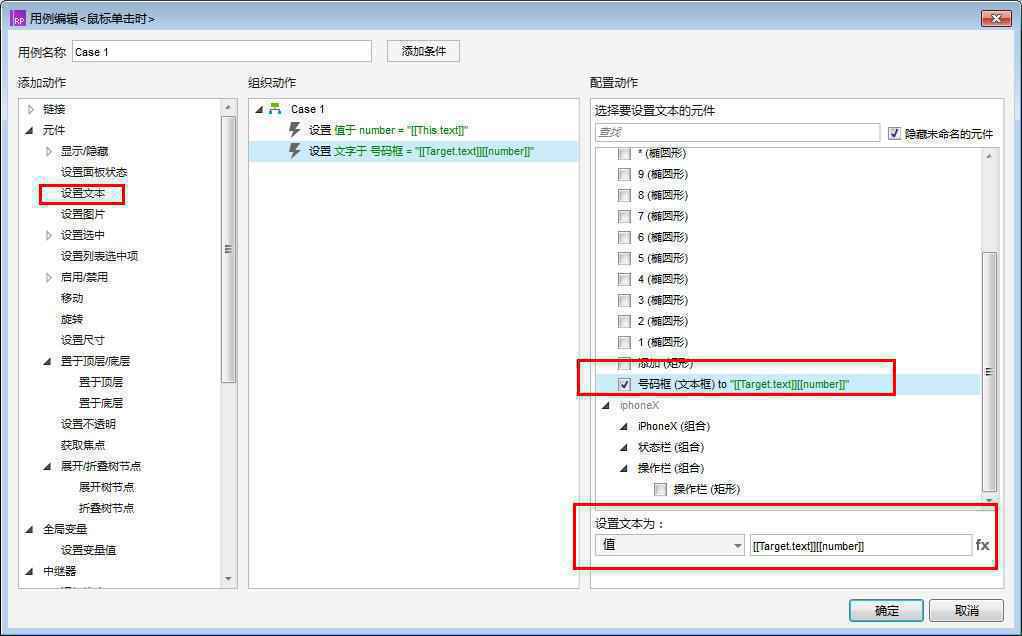Collapse the iphoneX group node

point(606,405)
